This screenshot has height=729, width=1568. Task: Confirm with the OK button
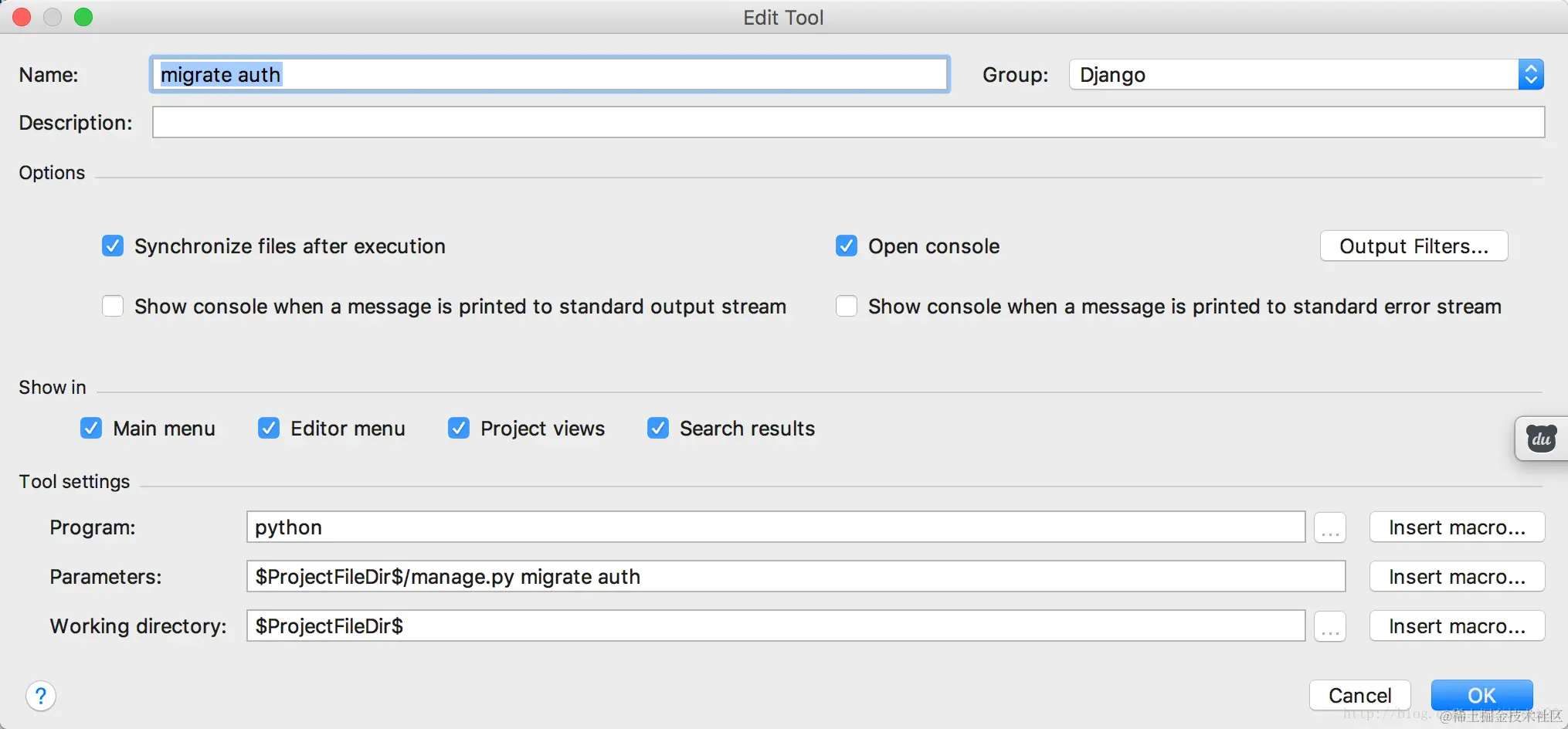coord(1481,696)
